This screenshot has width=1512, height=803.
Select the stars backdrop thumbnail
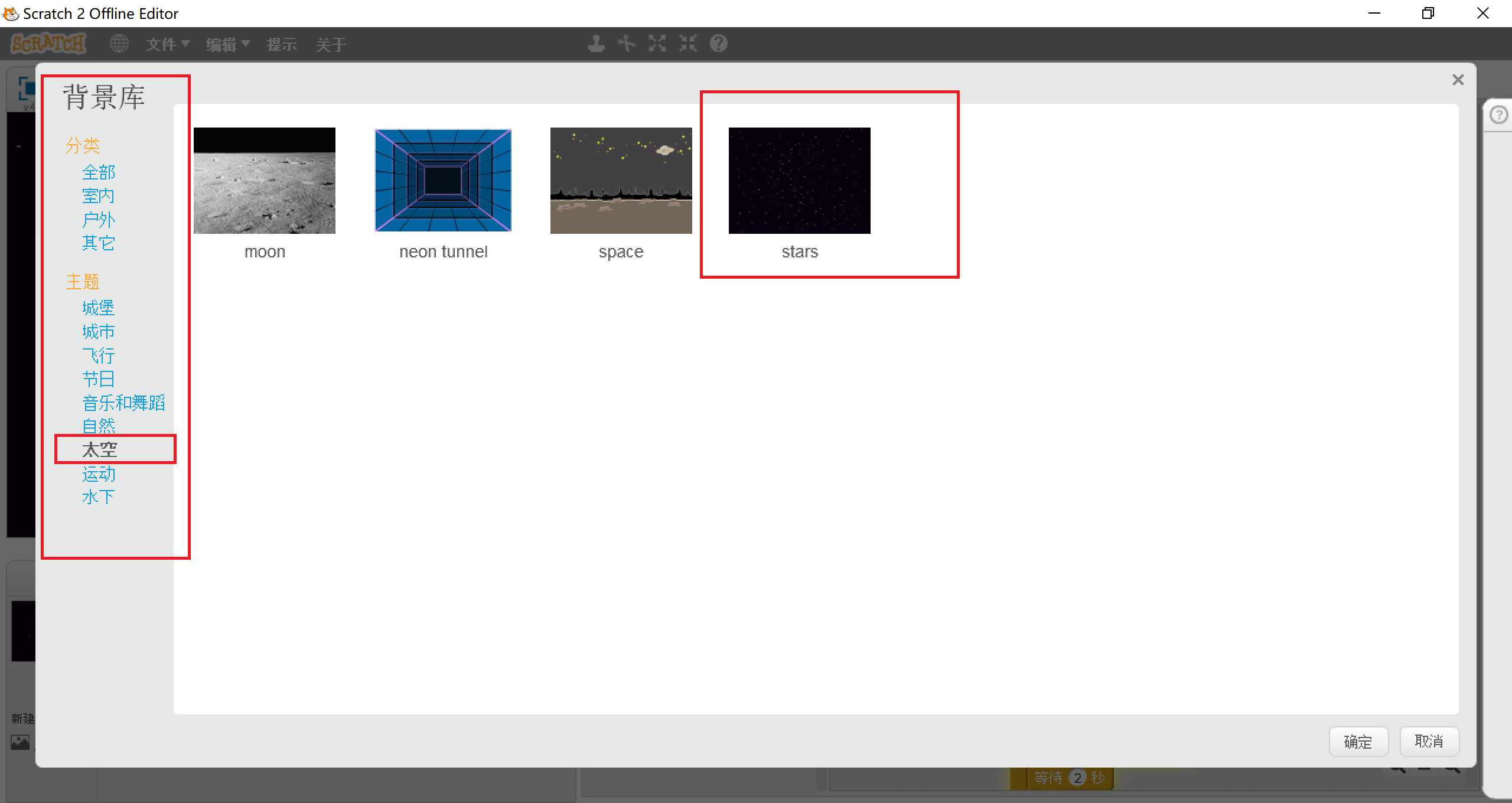tap(799, 181)
